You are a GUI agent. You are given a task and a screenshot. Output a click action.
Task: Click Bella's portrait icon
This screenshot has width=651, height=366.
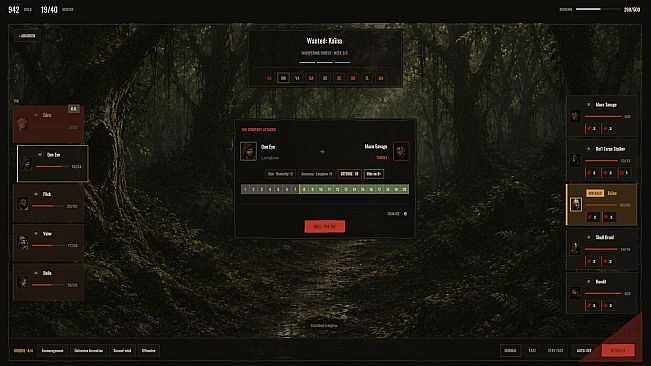click(23, 282)
